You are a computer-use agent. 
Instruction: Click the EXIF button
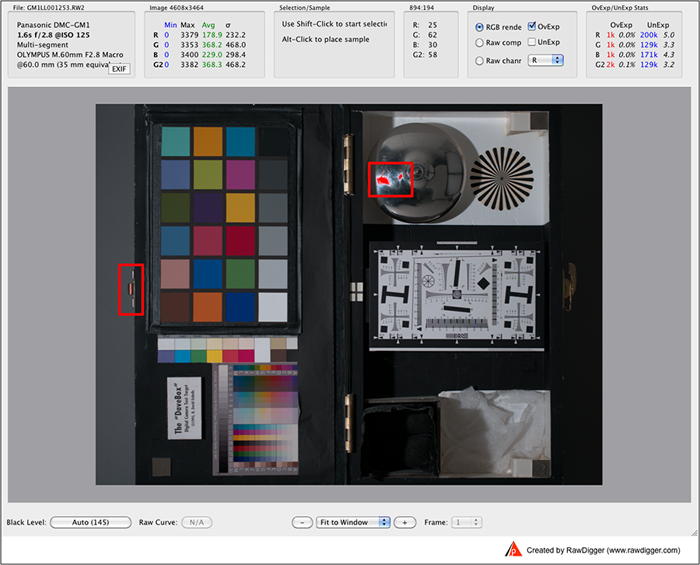coord(119,69)
